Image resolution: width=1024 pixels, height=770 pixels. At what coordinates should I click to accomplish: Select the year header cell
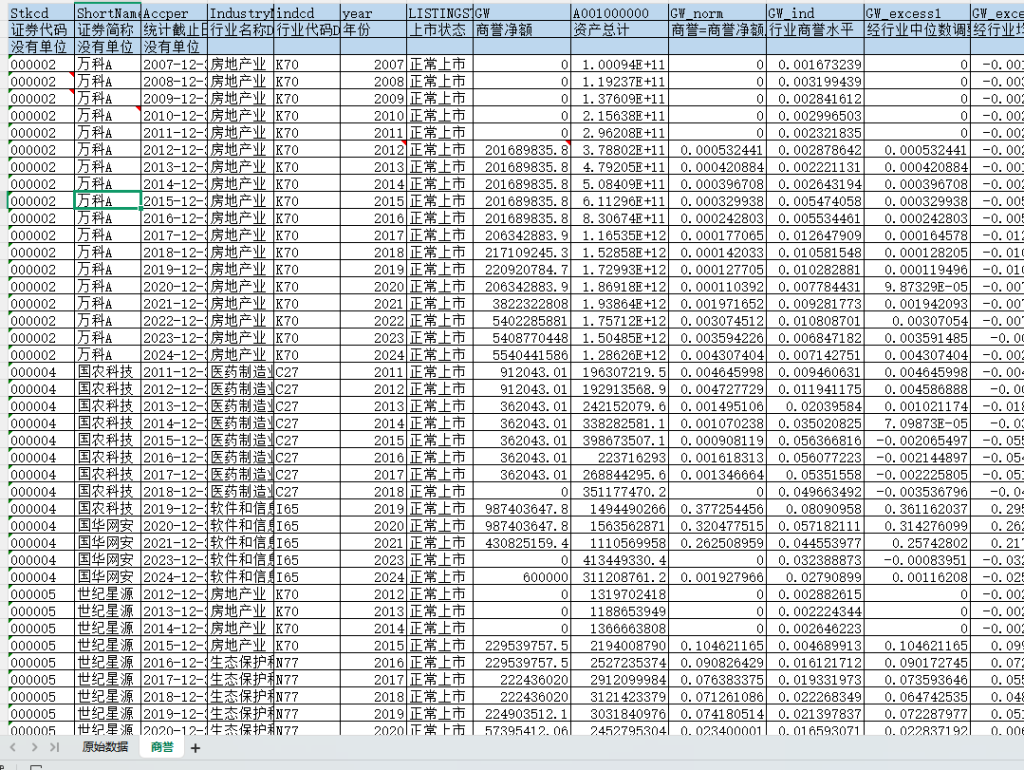pos(374,13)
